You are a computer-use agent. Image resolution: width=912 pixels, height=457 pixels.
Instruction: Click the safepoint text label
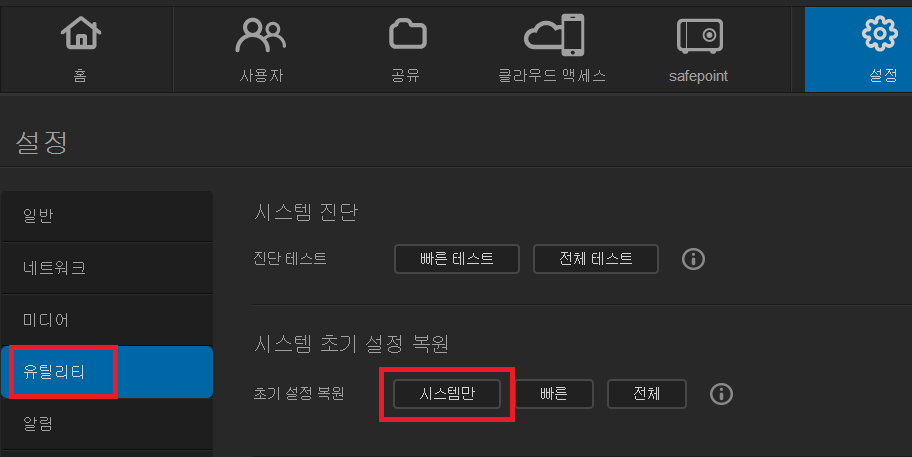tap(698, 76)
